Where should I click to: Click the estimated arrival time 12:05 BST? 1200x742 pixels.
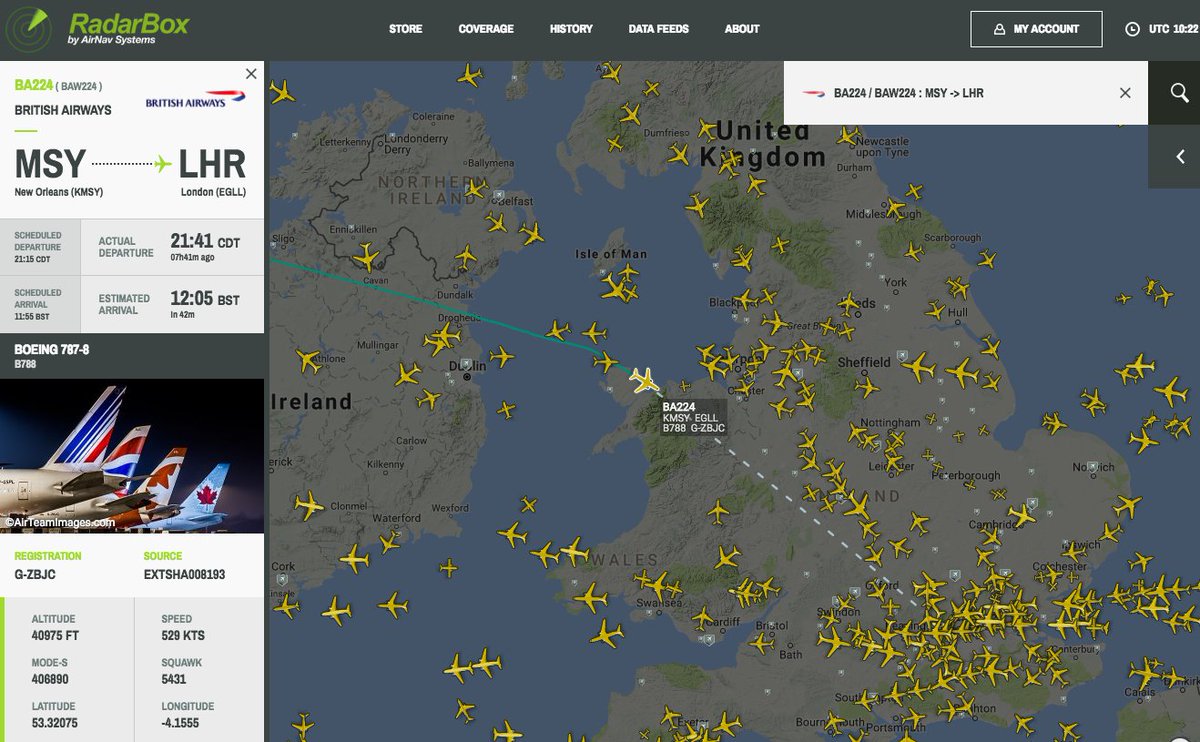coord(205,299)
